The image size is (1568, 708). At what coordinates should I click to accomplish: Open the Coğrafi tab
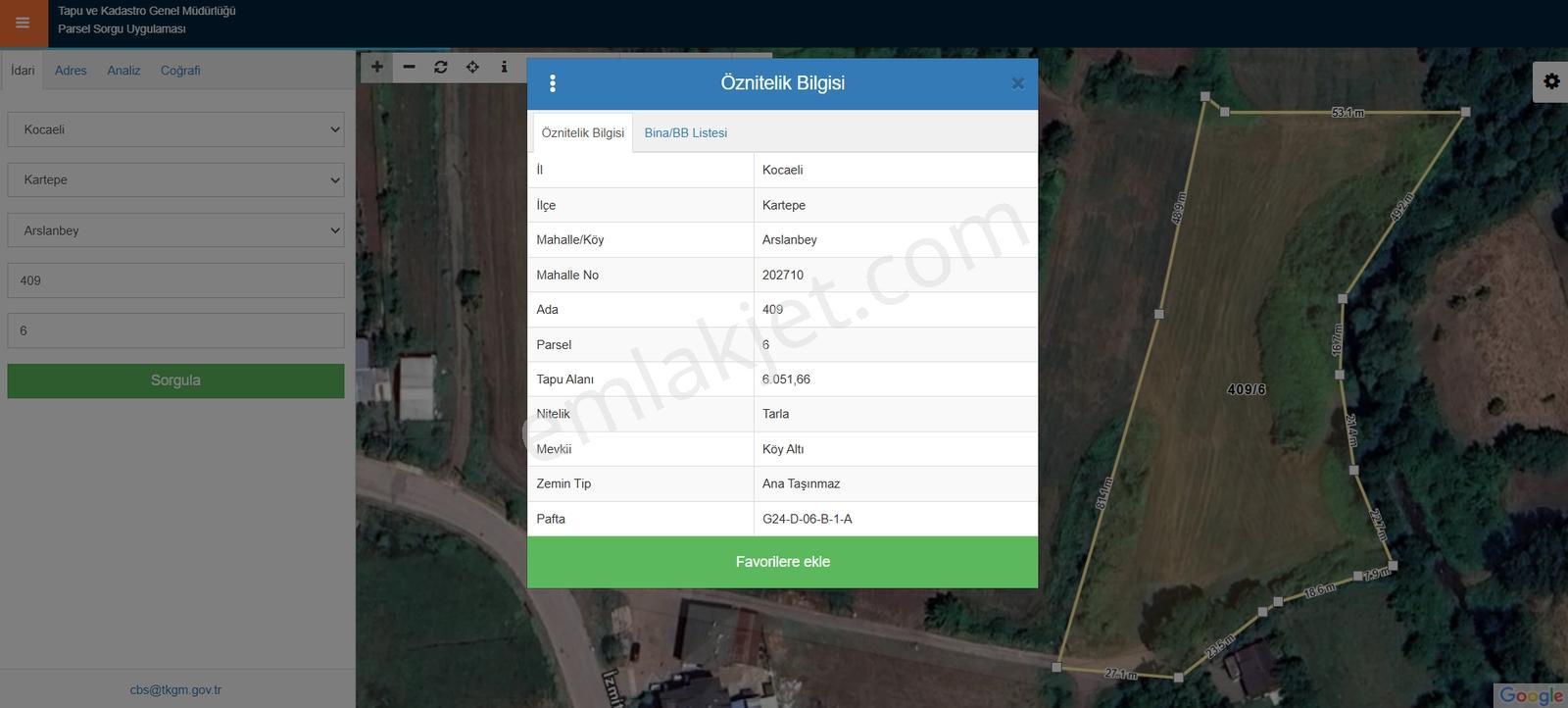[180, 71]
